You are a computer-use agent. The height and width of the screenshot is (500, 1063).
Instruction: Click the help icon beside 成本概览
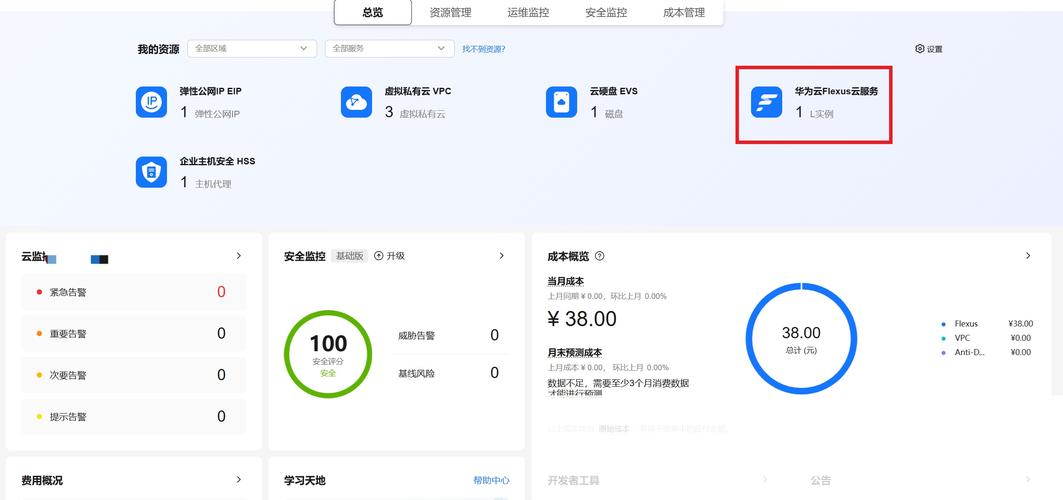coord(599,256)
